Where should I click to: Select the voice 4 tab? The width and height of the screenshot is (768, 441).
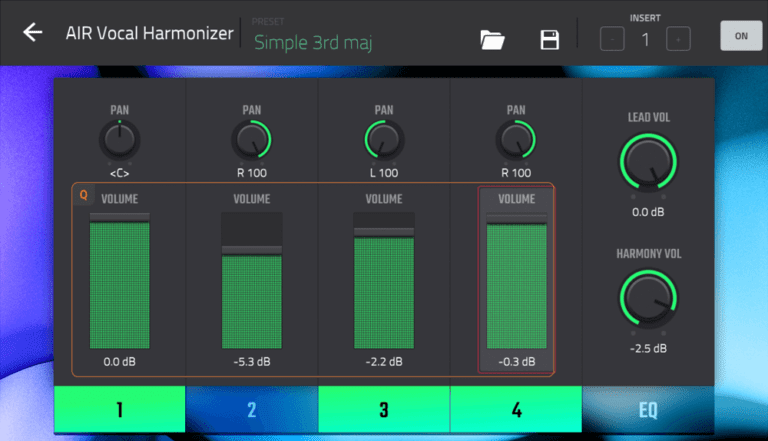tap(516, 410)
